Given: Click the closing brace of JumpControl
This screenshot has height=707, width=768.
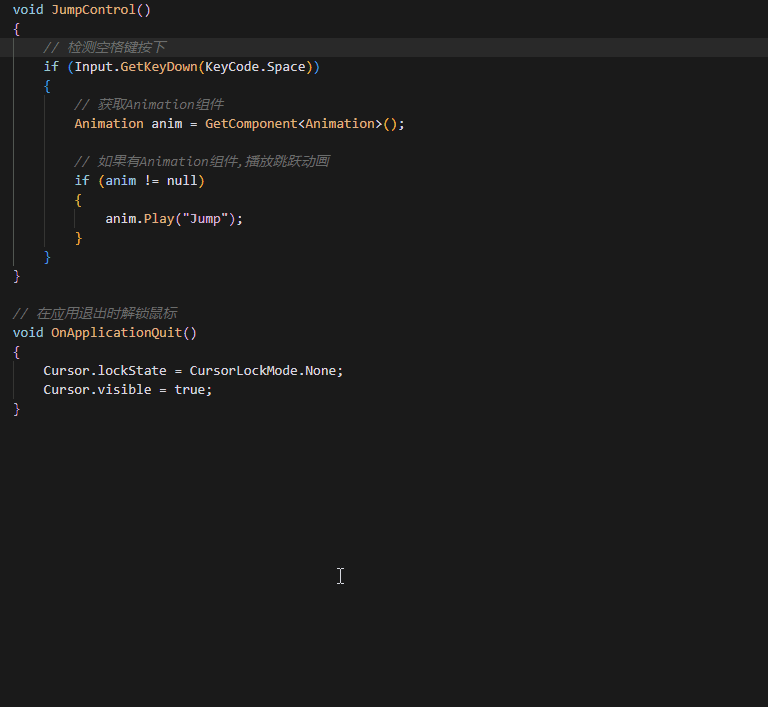Looking at the screenshot, I should [x=17, y=276].
